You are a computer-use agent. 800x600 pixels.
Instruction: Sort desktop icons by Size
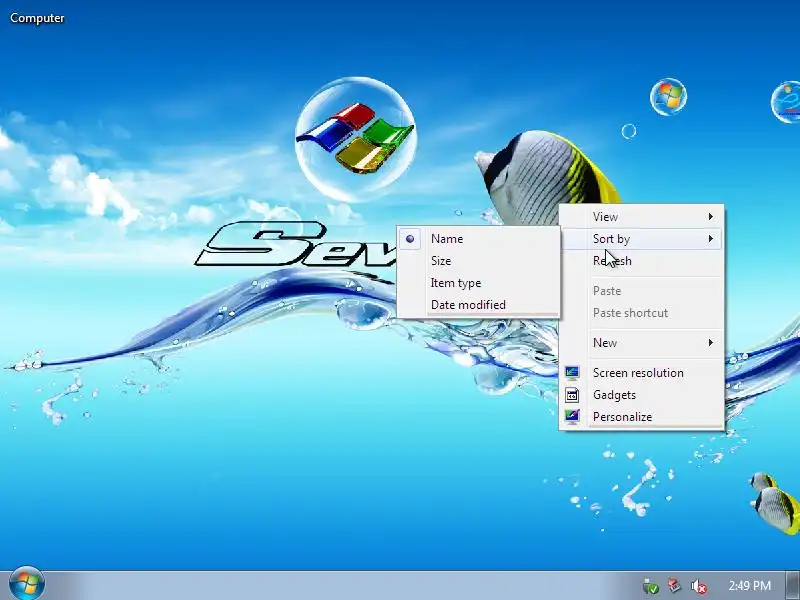[x=479, y=261]
